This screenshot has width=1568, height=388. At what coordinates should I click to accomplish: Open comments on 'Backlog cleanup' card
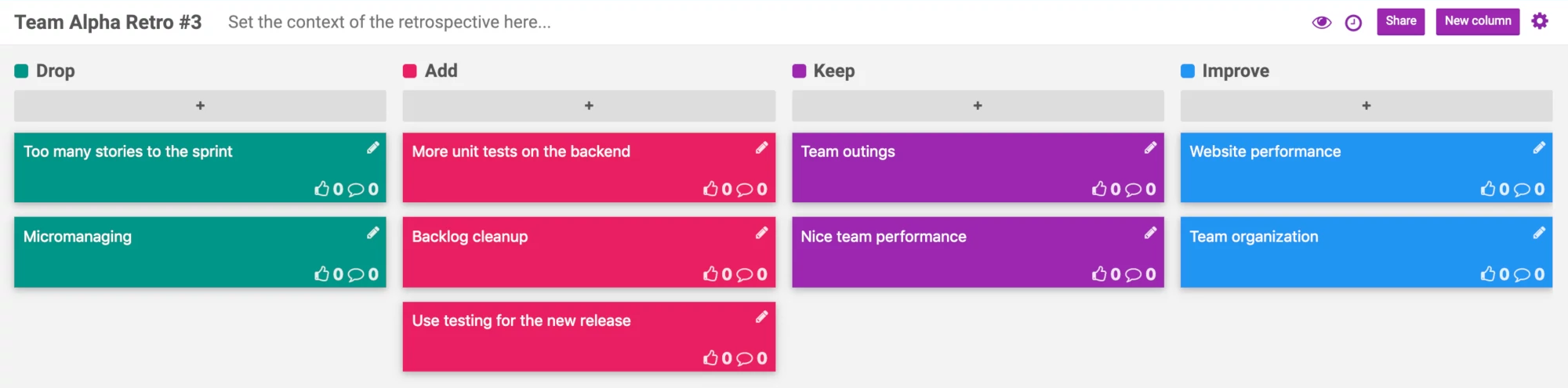[744, 274]
